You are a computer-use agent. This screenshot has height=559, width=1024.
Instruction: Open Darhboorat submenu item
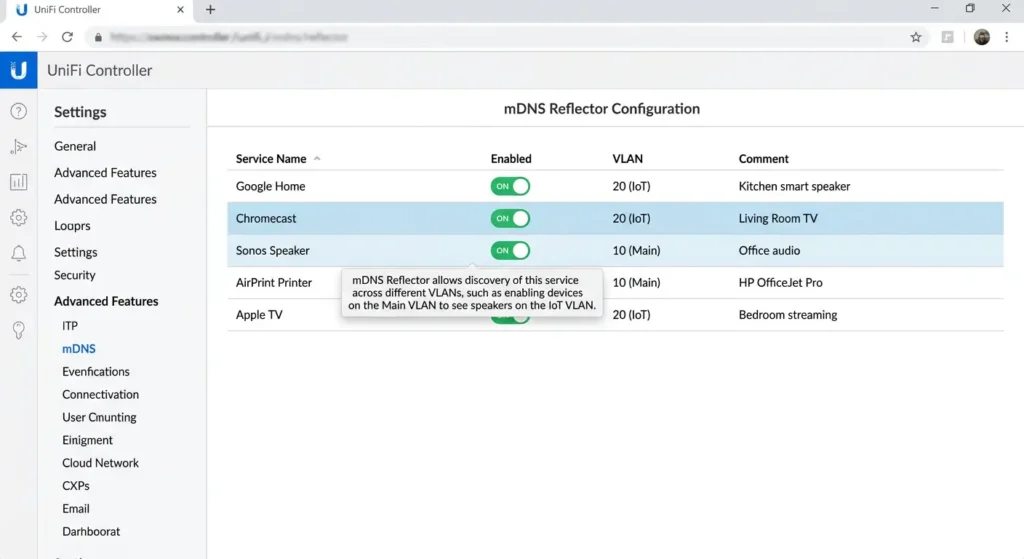[x=91, y=532]
